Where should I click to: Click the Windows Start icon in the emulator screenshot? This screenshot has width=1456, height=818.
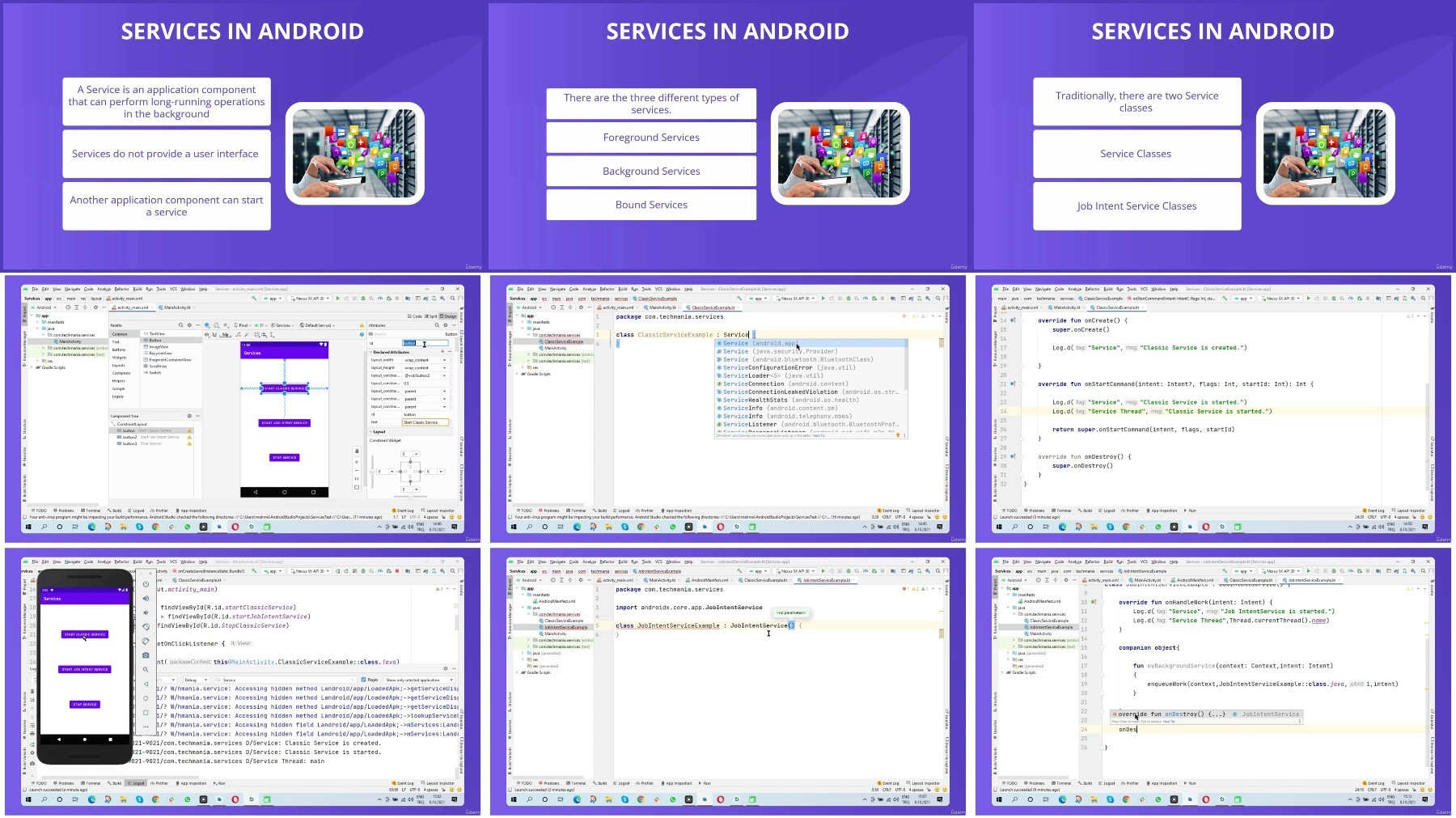28,799
